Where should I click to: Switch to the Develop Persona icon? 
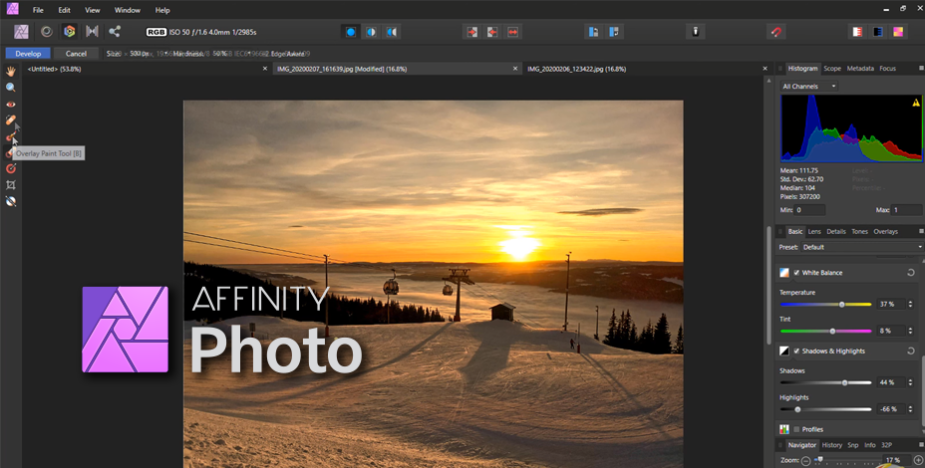[70, 32]
